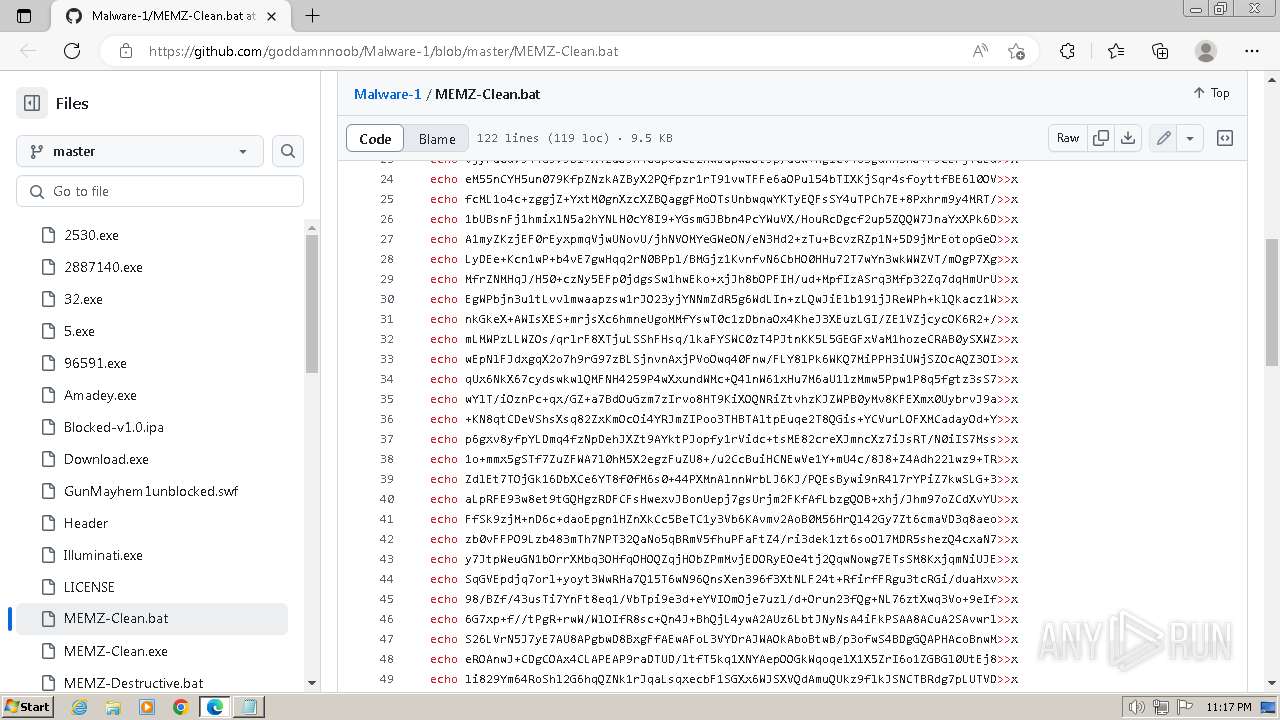This screenshot has height=720, width=1280.
Task: Go to Malware-1 repository breadcrumb link
Action: [x=388, y=94]
